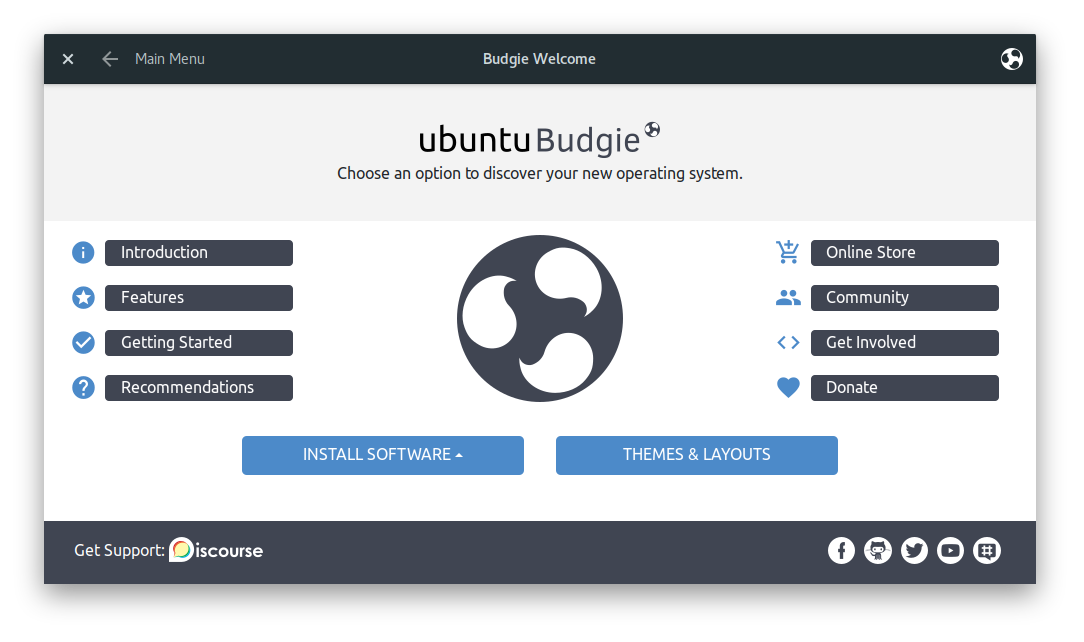This screenshot has height=642, width=1084.
Task: Click the large Budgie logo in center
Action: click(x=540, y=319)
